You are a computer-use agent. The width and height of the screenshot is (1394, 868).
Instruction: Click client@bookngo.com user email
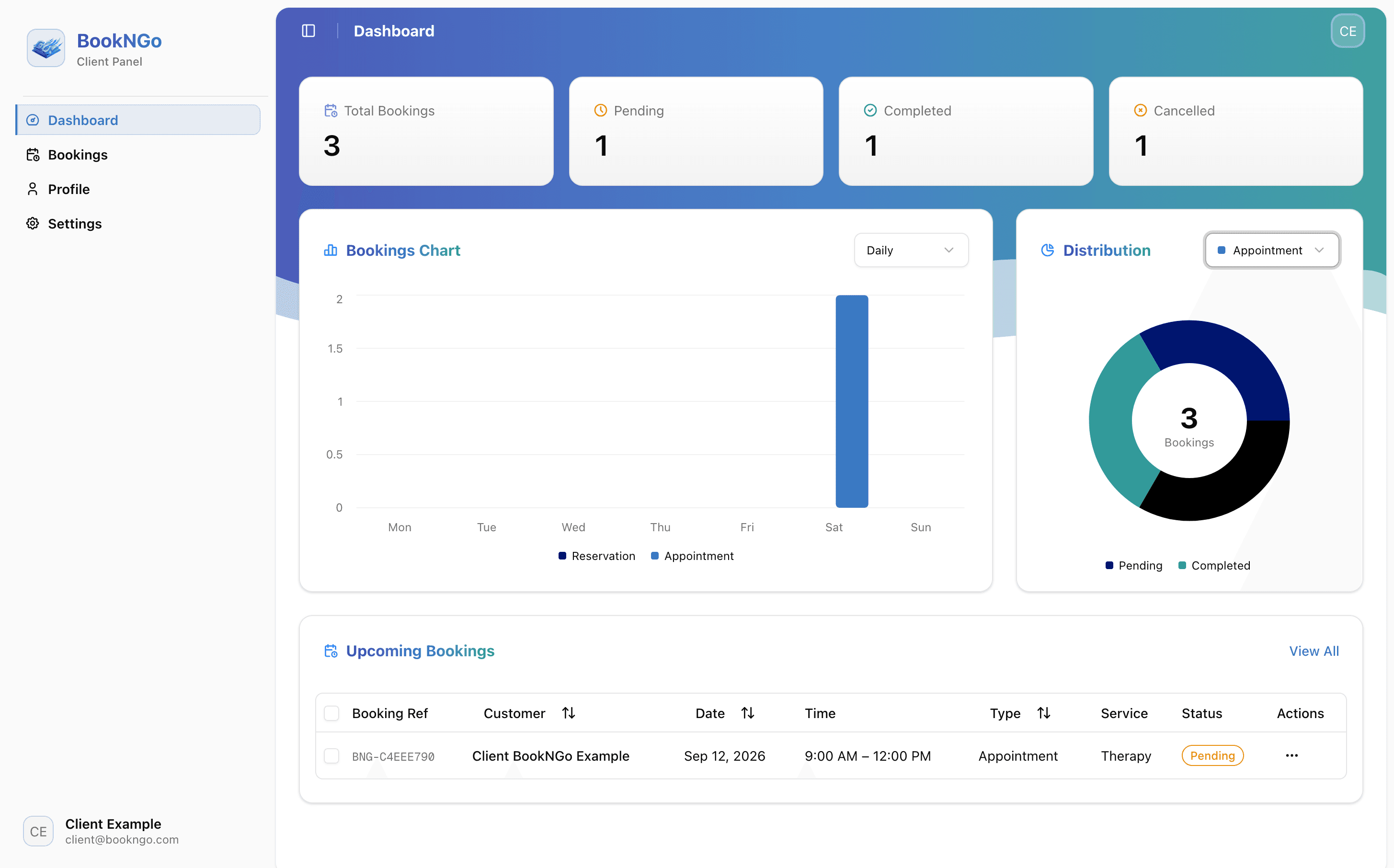[122, 839]
